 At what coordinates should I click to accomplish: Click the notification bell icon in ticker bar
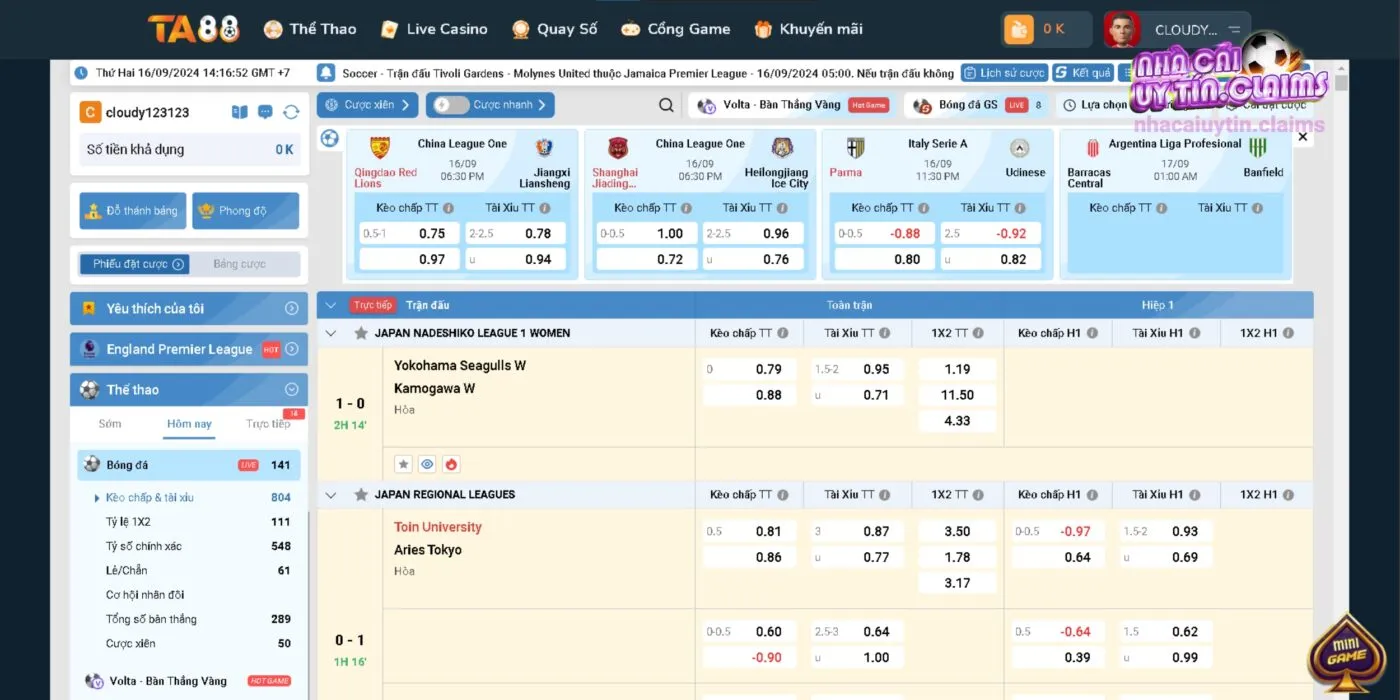click(325, 73)
